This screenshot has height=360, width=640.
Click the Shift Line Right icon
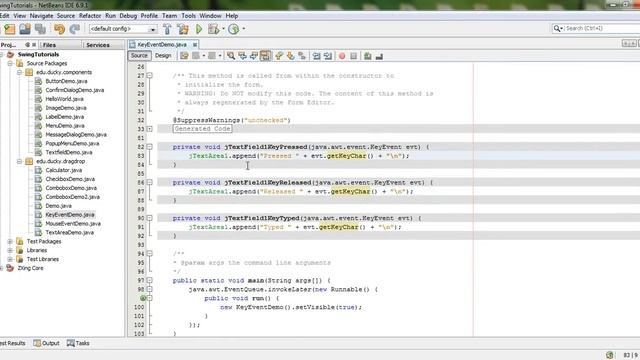(327, 56)
